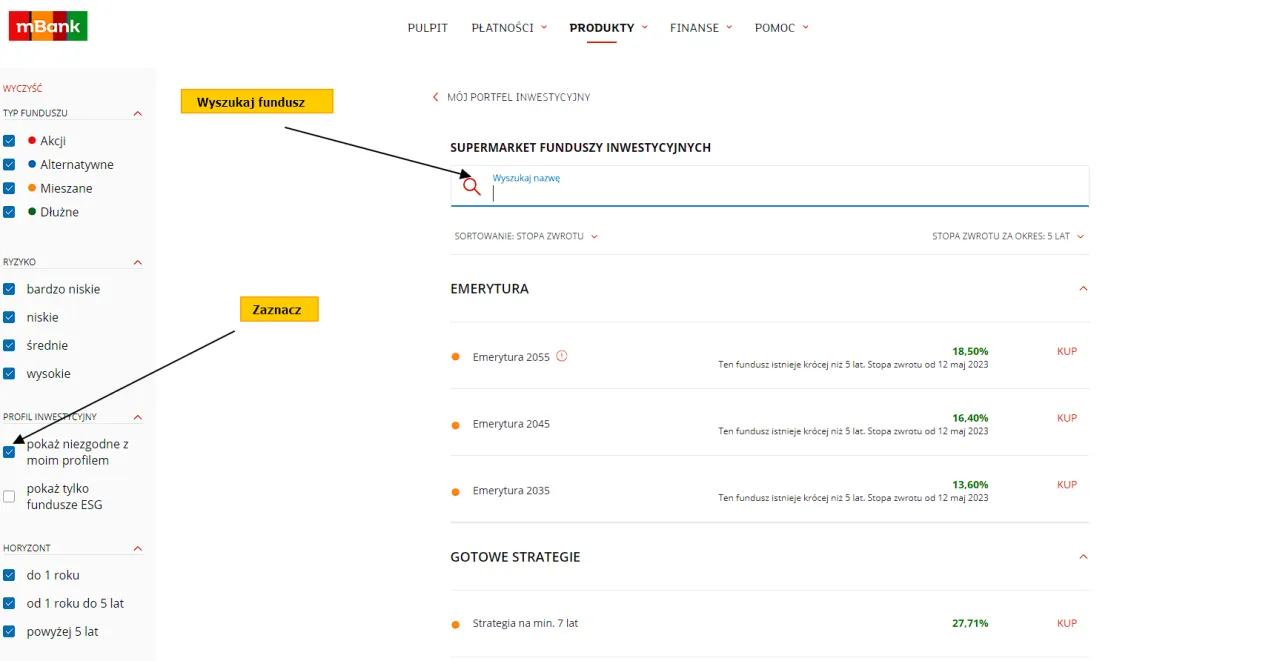Click KUP for Emerytura 2045

pyautogui.click(x=1067, y=418)
